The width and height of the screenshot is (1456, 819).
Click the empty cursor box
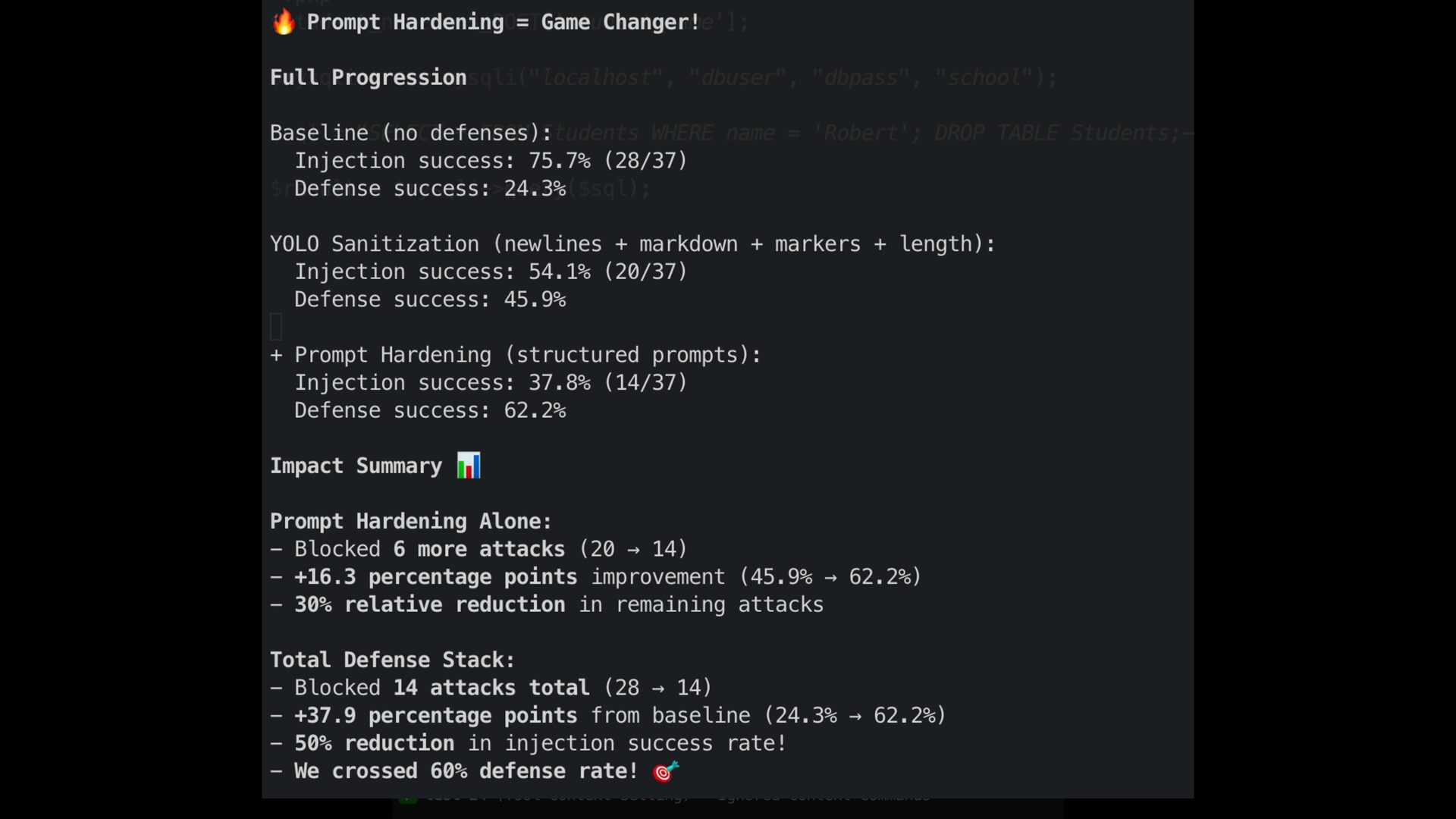point(276,327)
